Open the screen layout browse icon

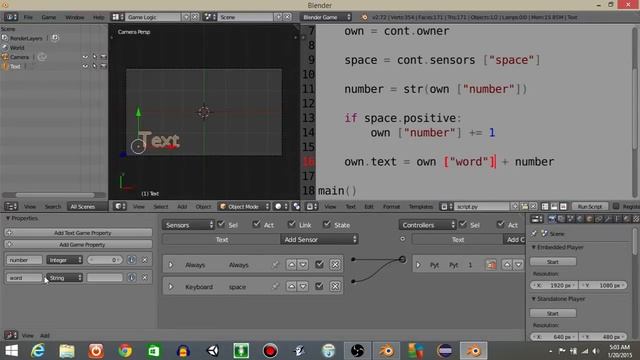[x=118, y=17]
